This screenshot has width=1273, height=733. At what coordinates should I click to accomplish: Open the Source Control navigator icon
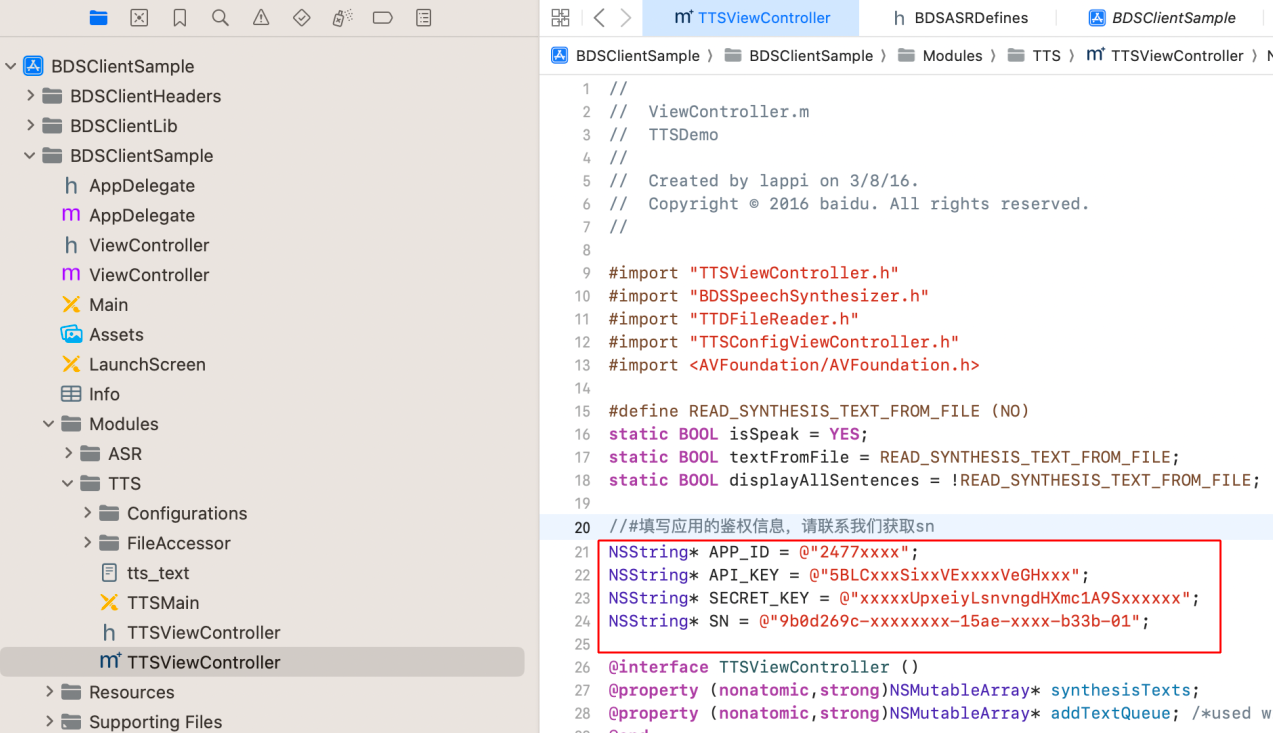point(139,18)
